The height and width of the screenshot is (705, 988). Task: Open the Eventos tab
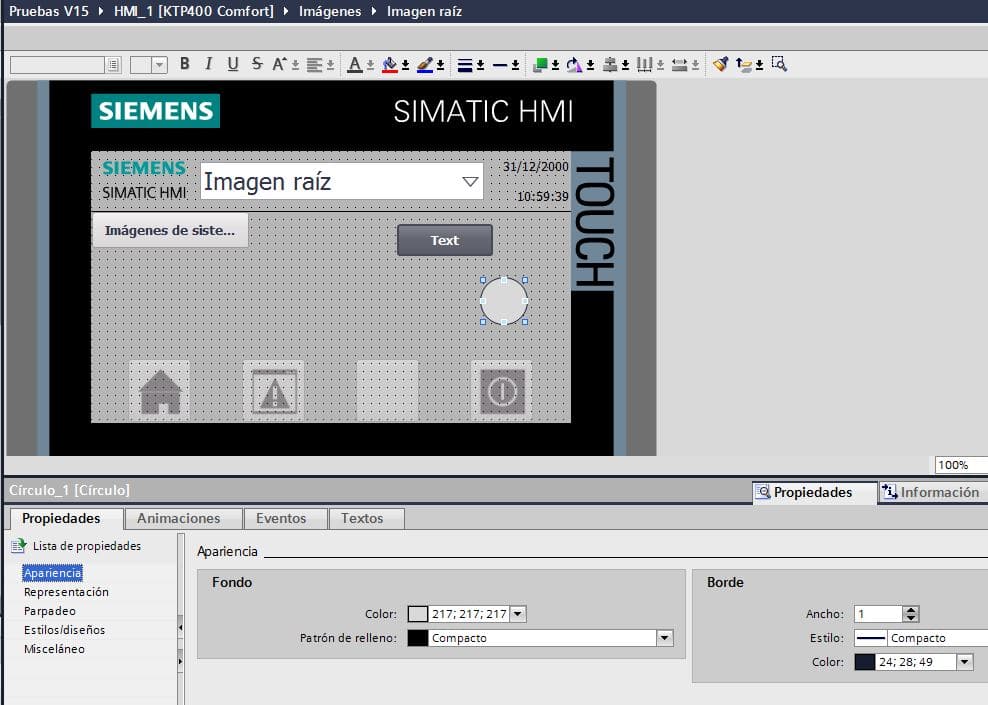coord(285,518)
